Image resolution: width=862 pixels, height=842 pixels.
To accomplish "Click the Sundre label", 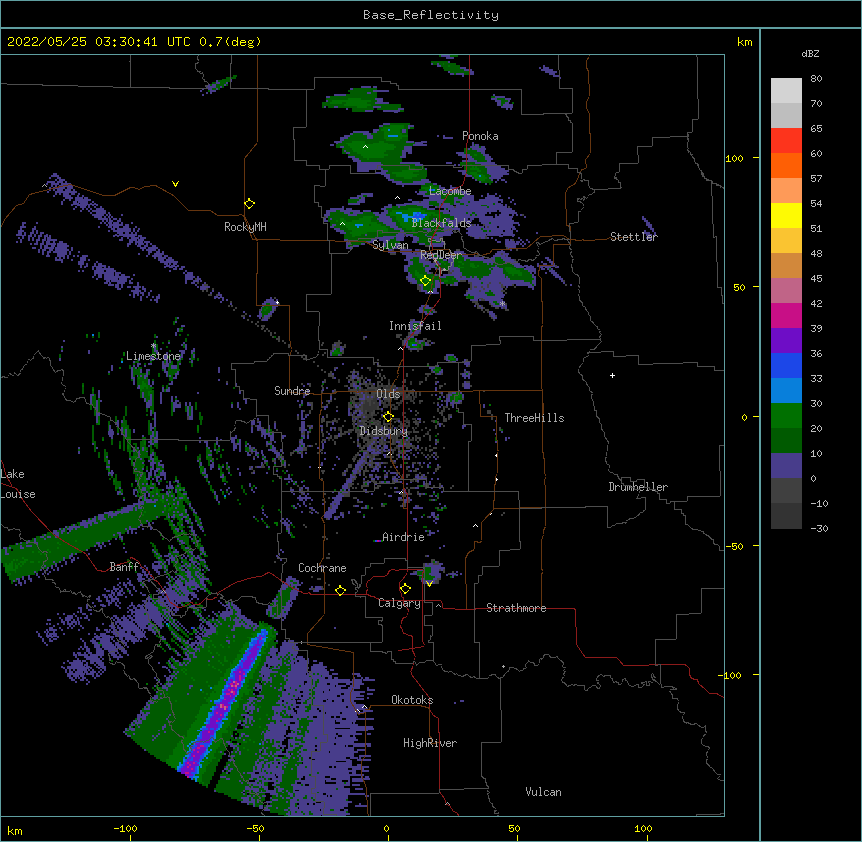I will pos(292,391).
